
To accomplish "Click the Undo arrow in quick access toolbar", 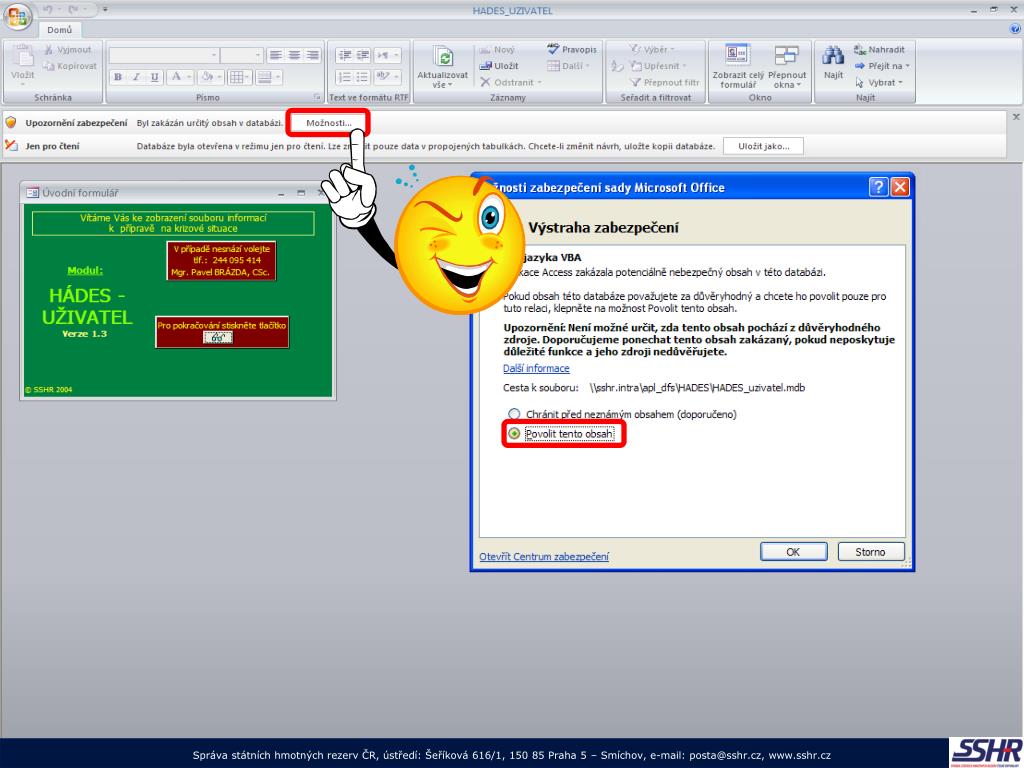I will [48, 10].
